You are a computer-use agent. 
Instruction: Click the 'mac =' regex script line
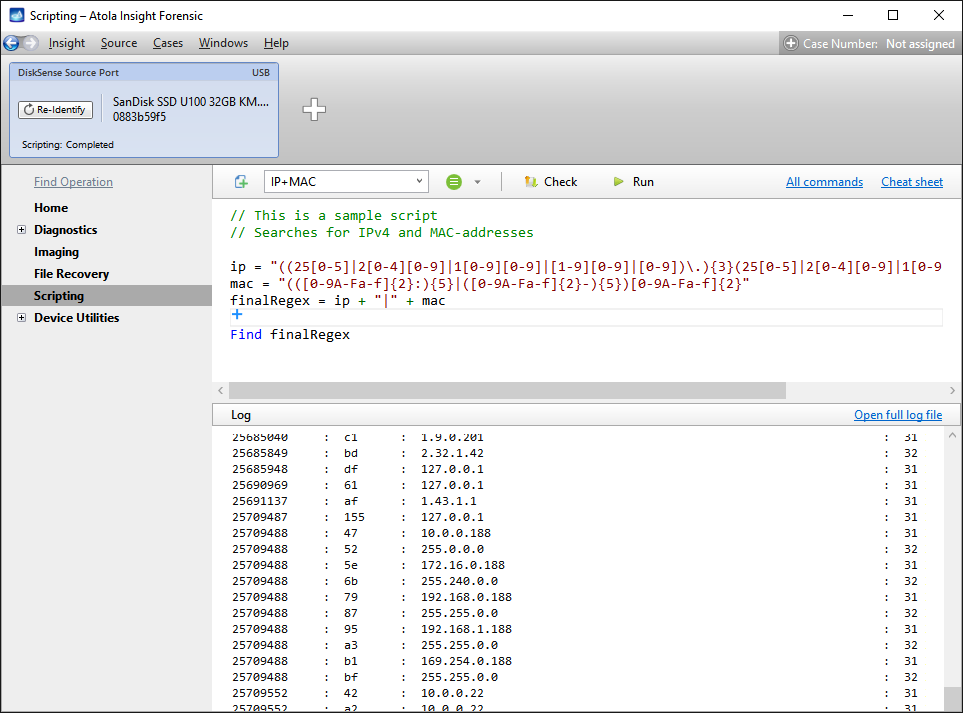coord(489,283)
